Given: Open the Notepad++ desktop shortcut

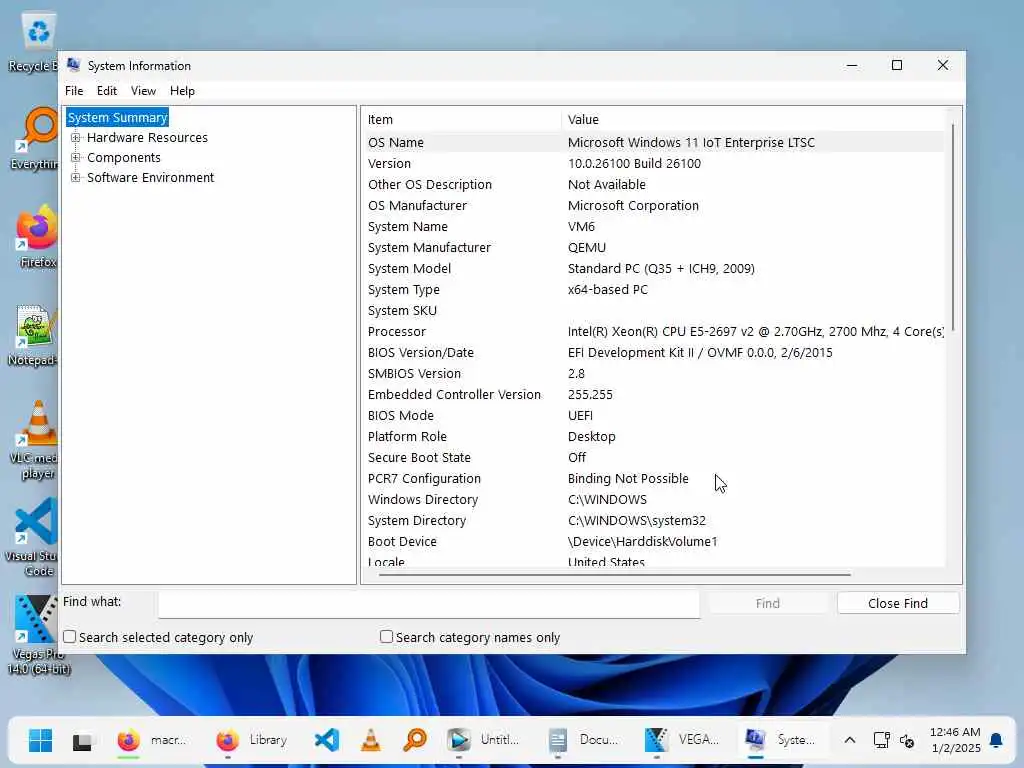Looking at the screenshot, I should [x=34, y=335].
